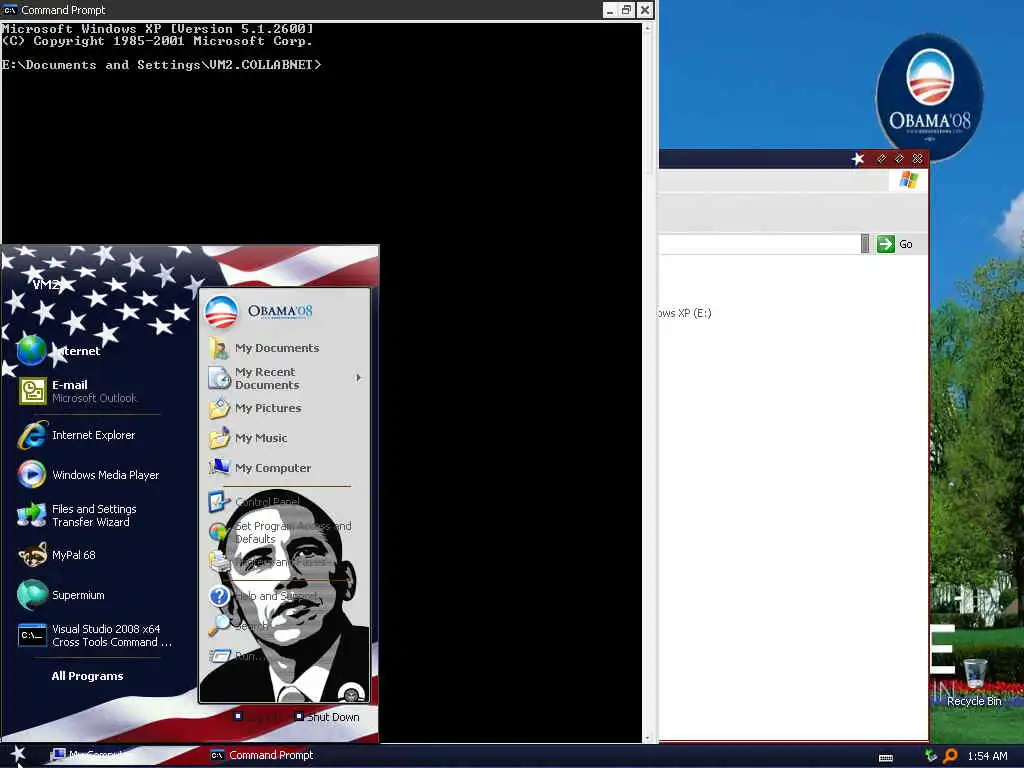
Task: Click Shut Down button
Action: pyautogui.click(x=327, y=717)
